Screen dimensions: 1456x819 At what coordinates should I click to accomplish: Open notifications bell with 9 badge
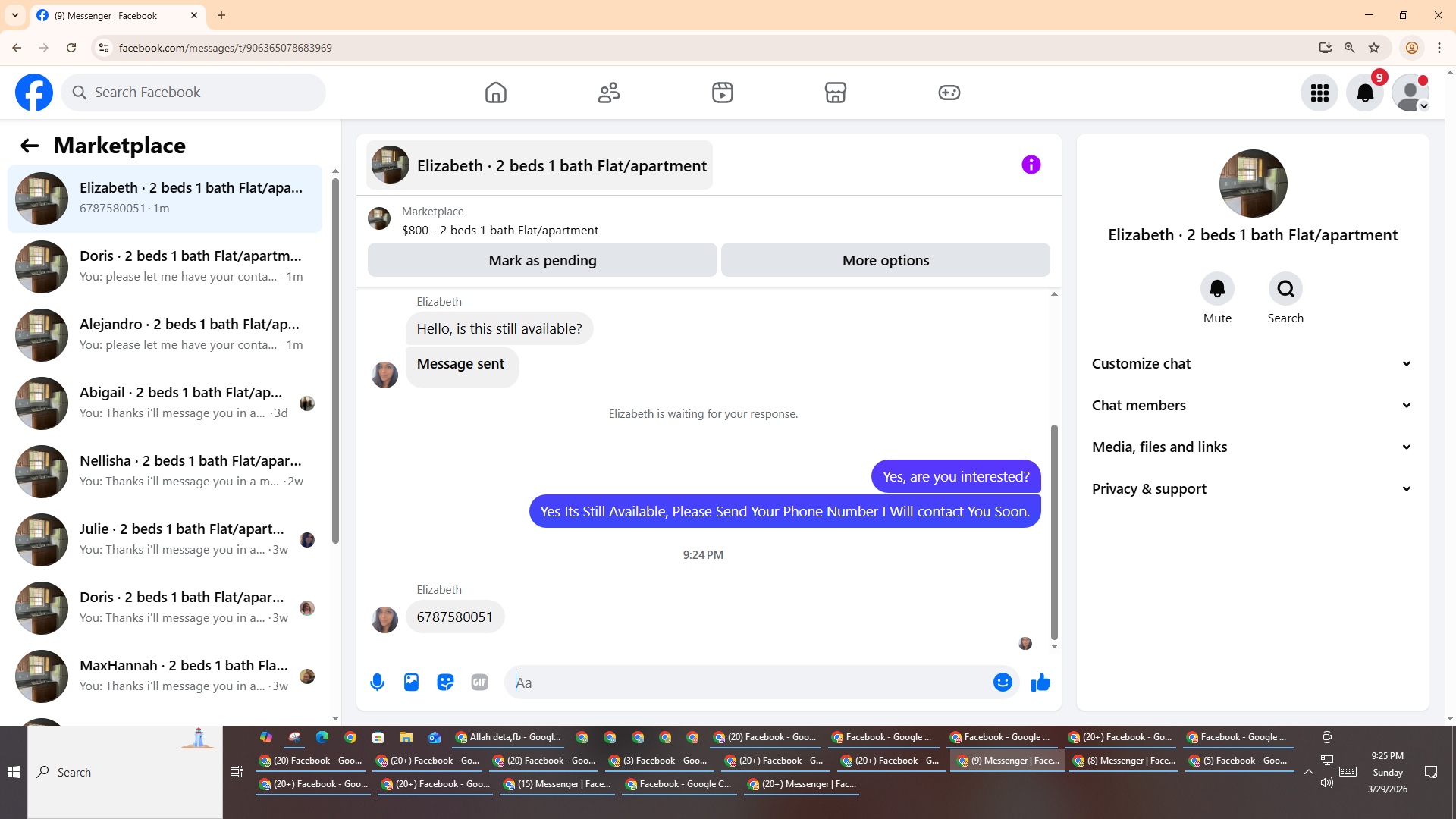click(1365, 93)
